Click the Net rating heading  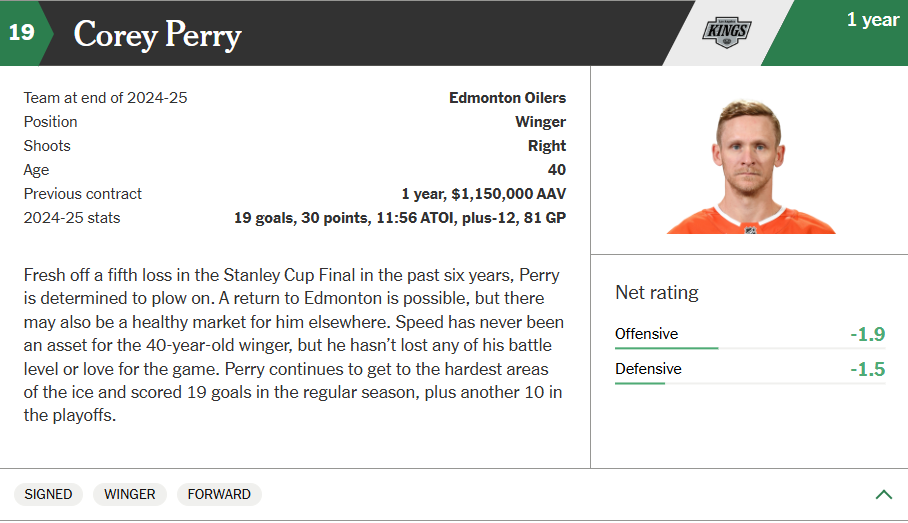pos(657,292)
